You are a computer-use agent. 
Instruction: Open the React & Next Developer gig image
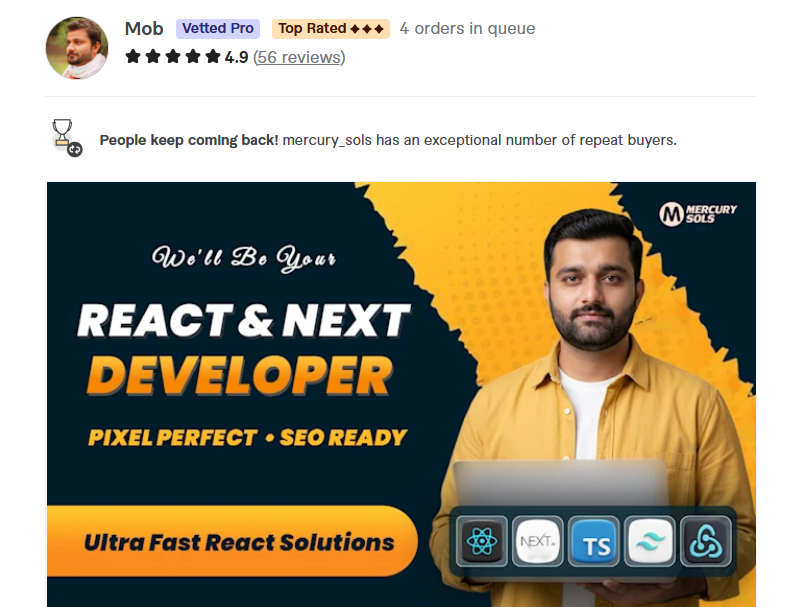click(x=401, y=394)
